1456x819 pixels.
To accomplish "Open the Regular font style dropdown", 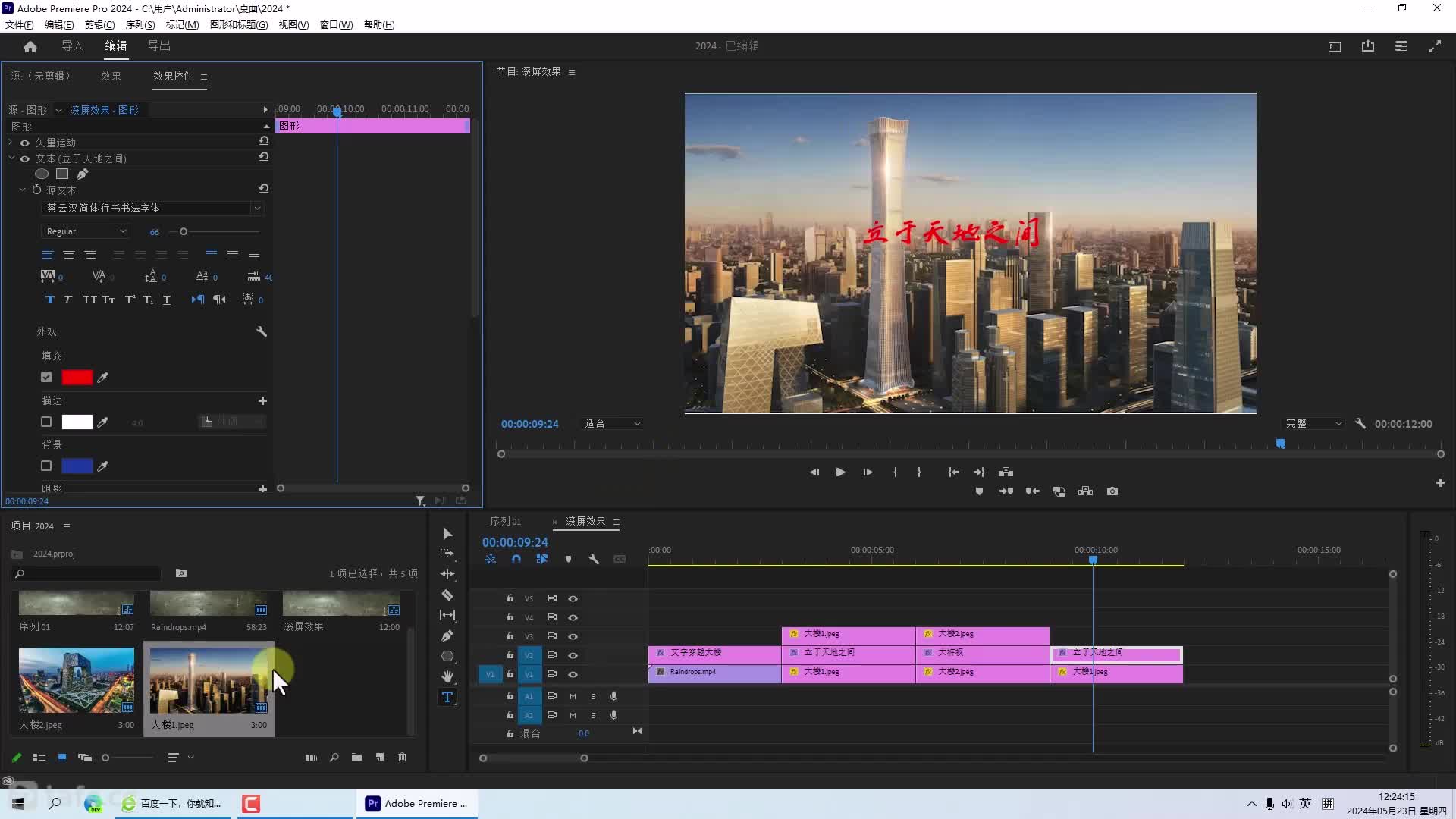I will coord(85,231).
